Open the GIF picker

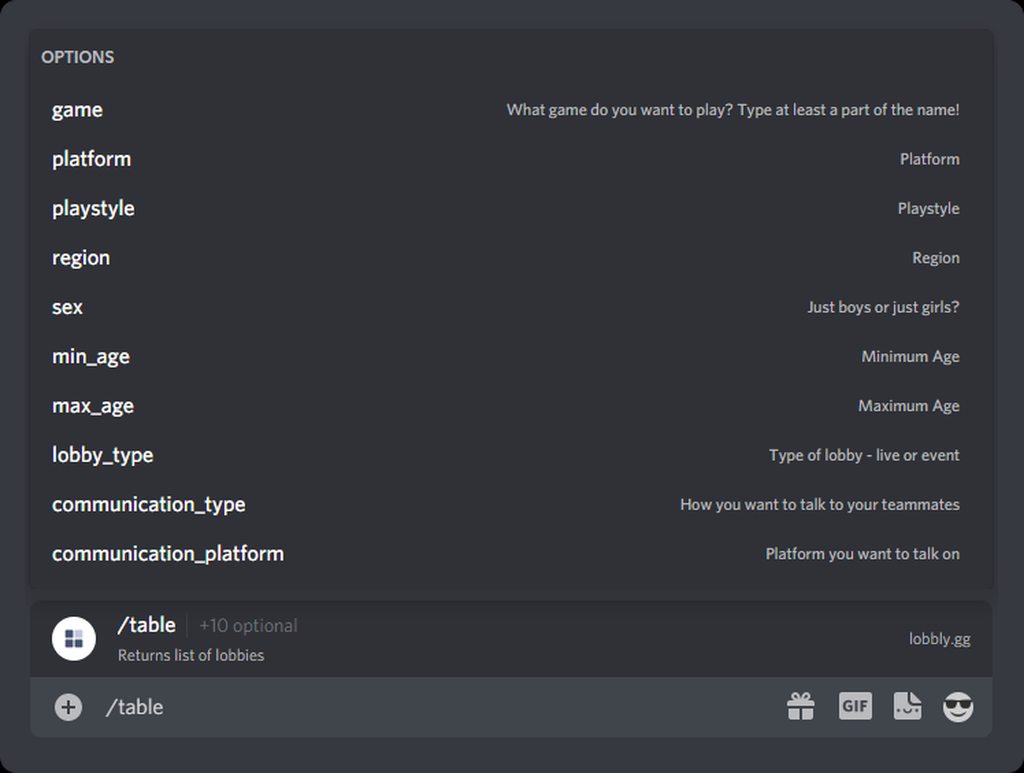click(x=855, y=706)
